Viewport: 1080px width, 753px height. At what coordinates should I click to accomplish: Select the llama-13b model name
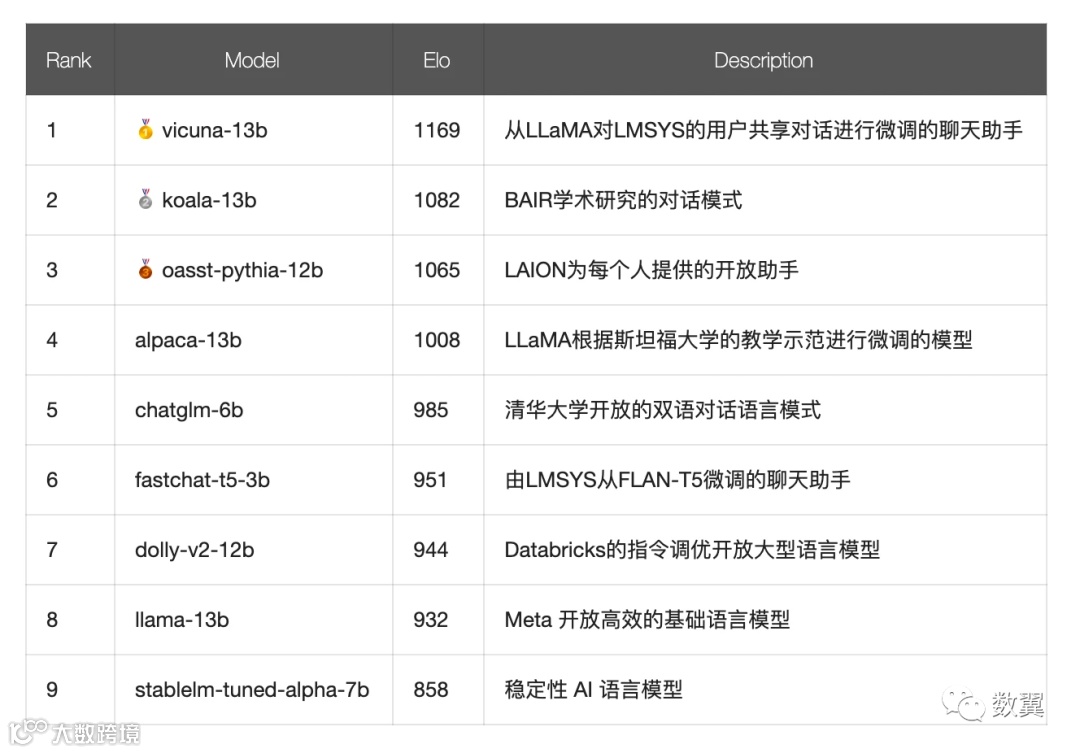click(x=182, y=620)
